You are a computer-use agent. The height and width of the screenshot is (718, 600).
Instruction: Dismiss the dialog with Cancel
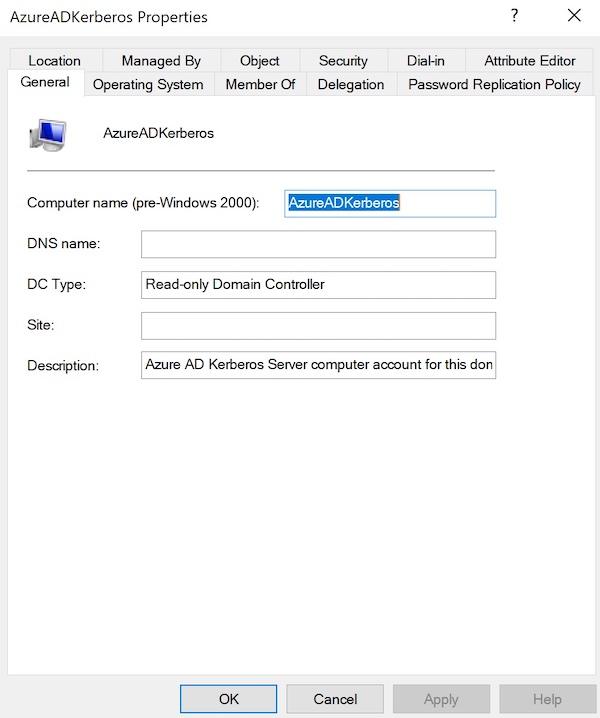335,699
